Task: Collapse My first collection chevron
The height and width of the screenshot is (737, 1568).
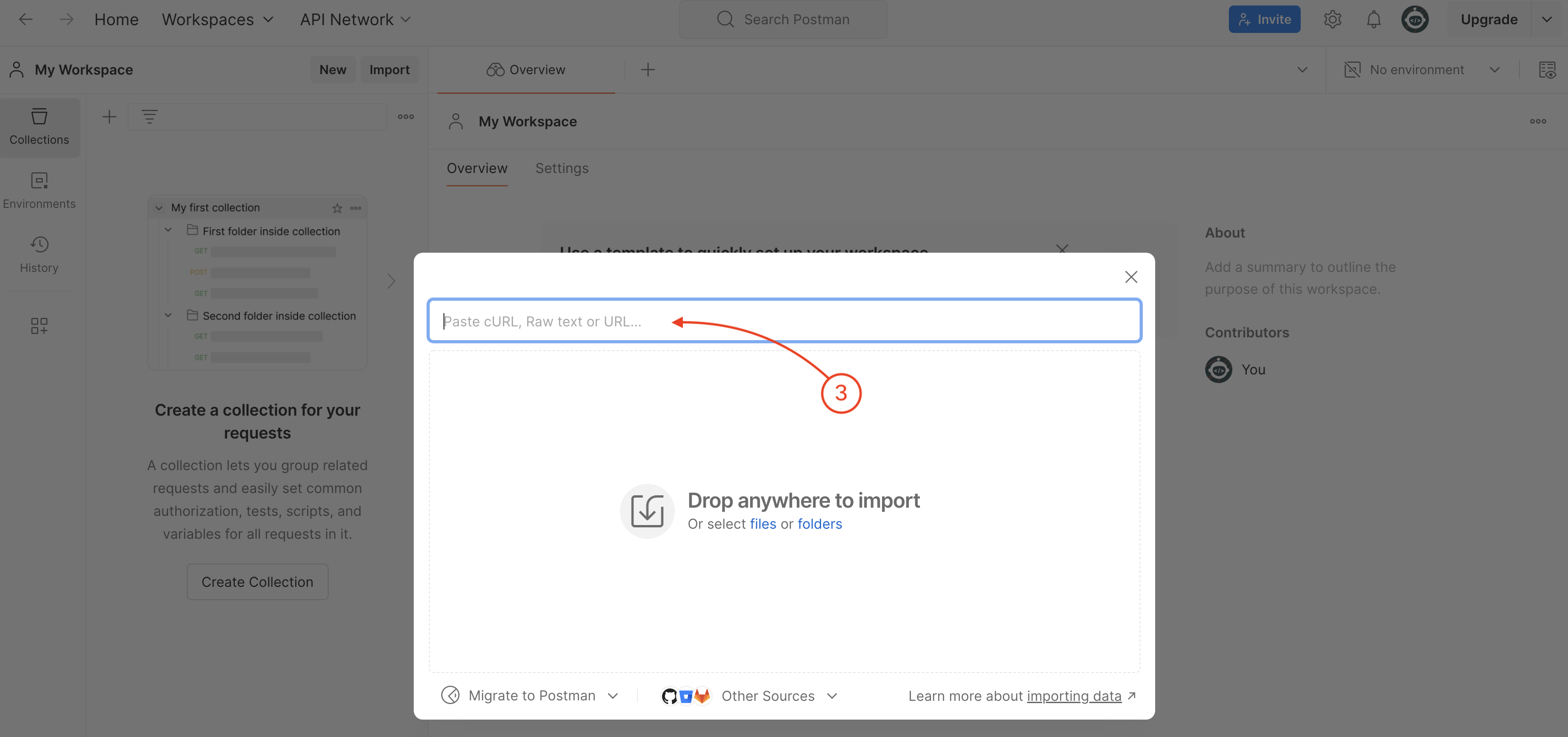Action: click(x=159, y=207)
